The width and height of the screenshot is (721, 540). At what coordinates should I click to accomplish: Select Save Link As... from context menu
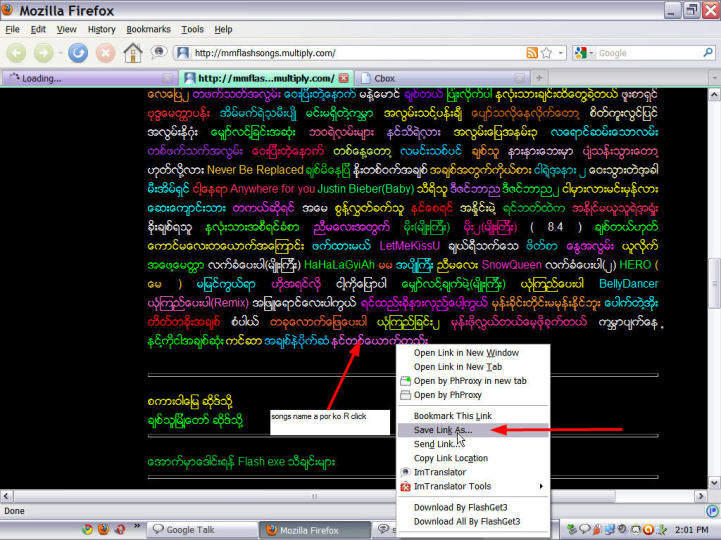coord(474,430)
